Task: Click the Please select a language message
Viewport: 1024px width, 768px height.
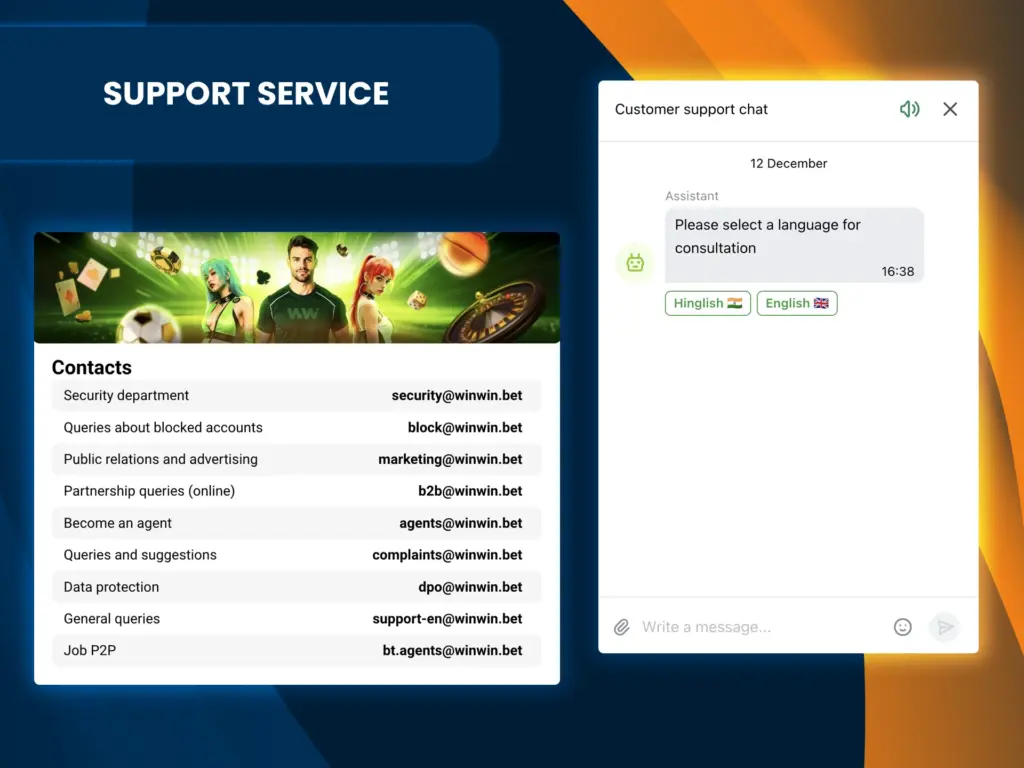Action: (767, 236)
